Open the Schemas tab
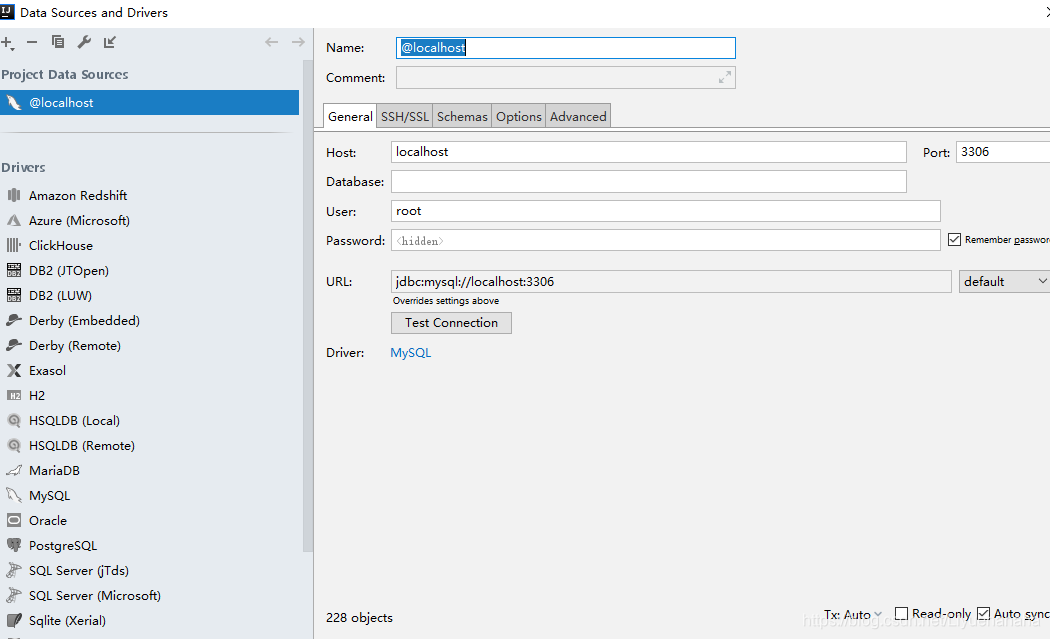This screenshot has width=1050, height=639. 461,115
